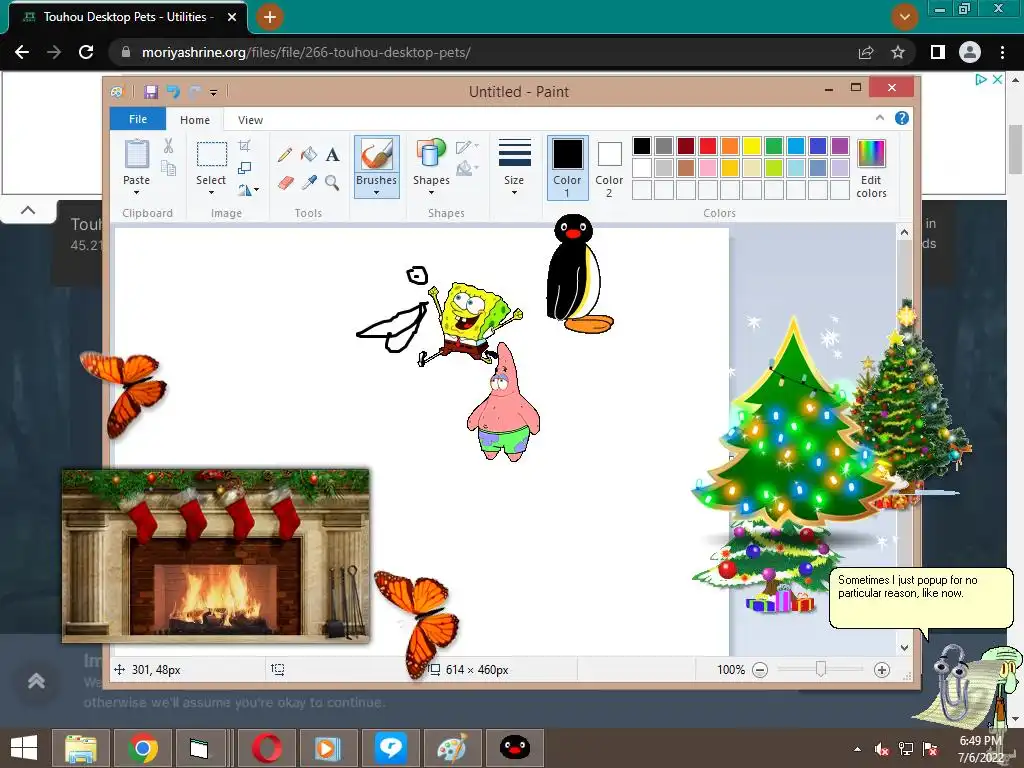
Task: Collapse the Paint ribbon with the chevron
Action: tap(880, 118)
